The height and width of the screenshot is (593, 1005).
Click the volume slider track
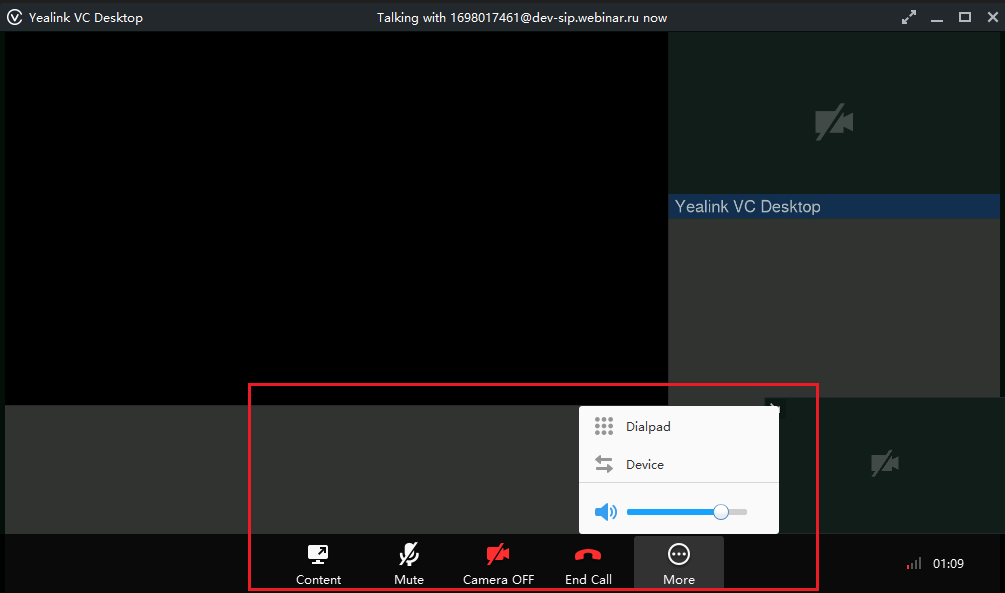pos(686,512)
